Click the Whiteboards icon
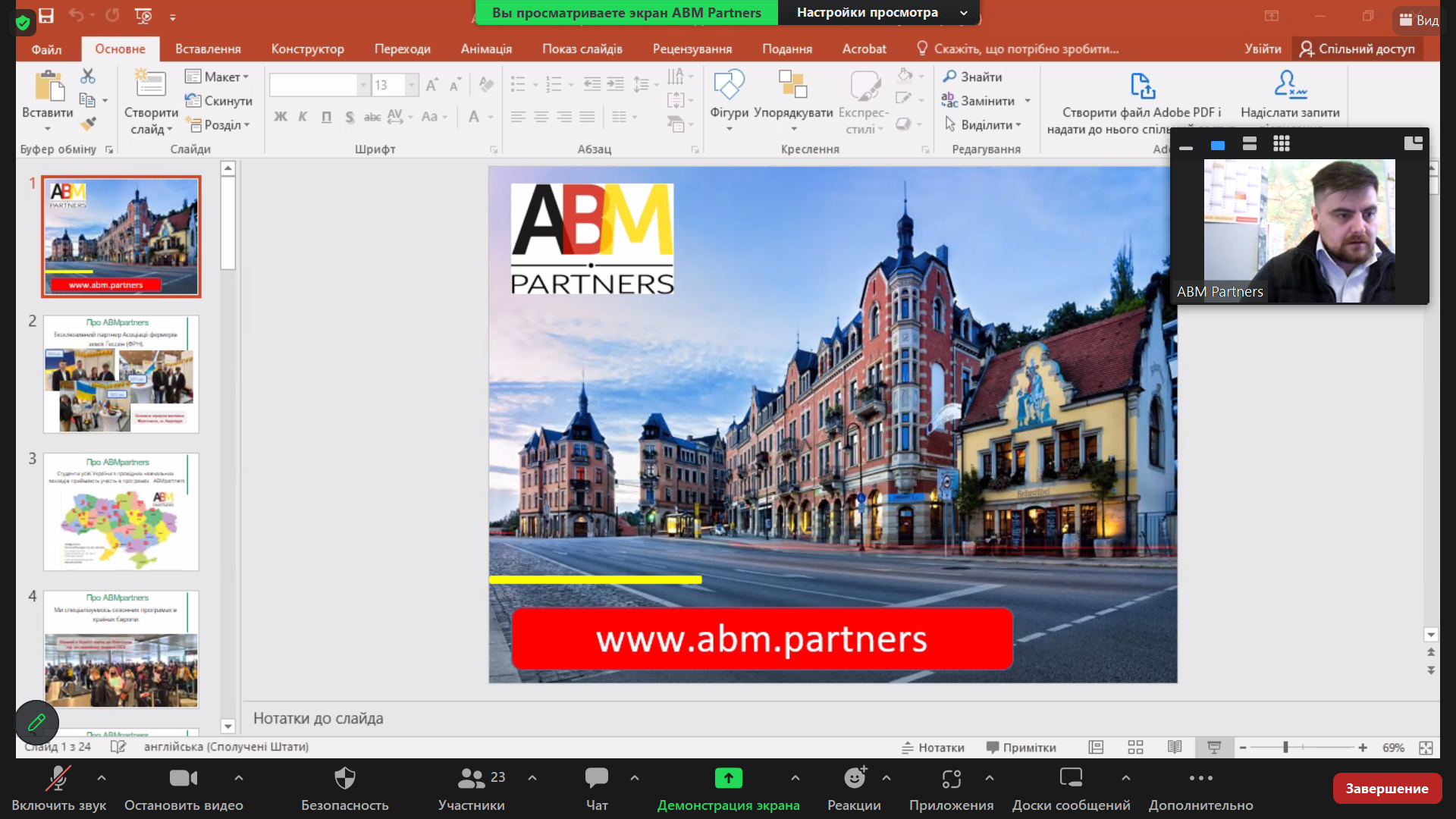 pos(1071,778)
